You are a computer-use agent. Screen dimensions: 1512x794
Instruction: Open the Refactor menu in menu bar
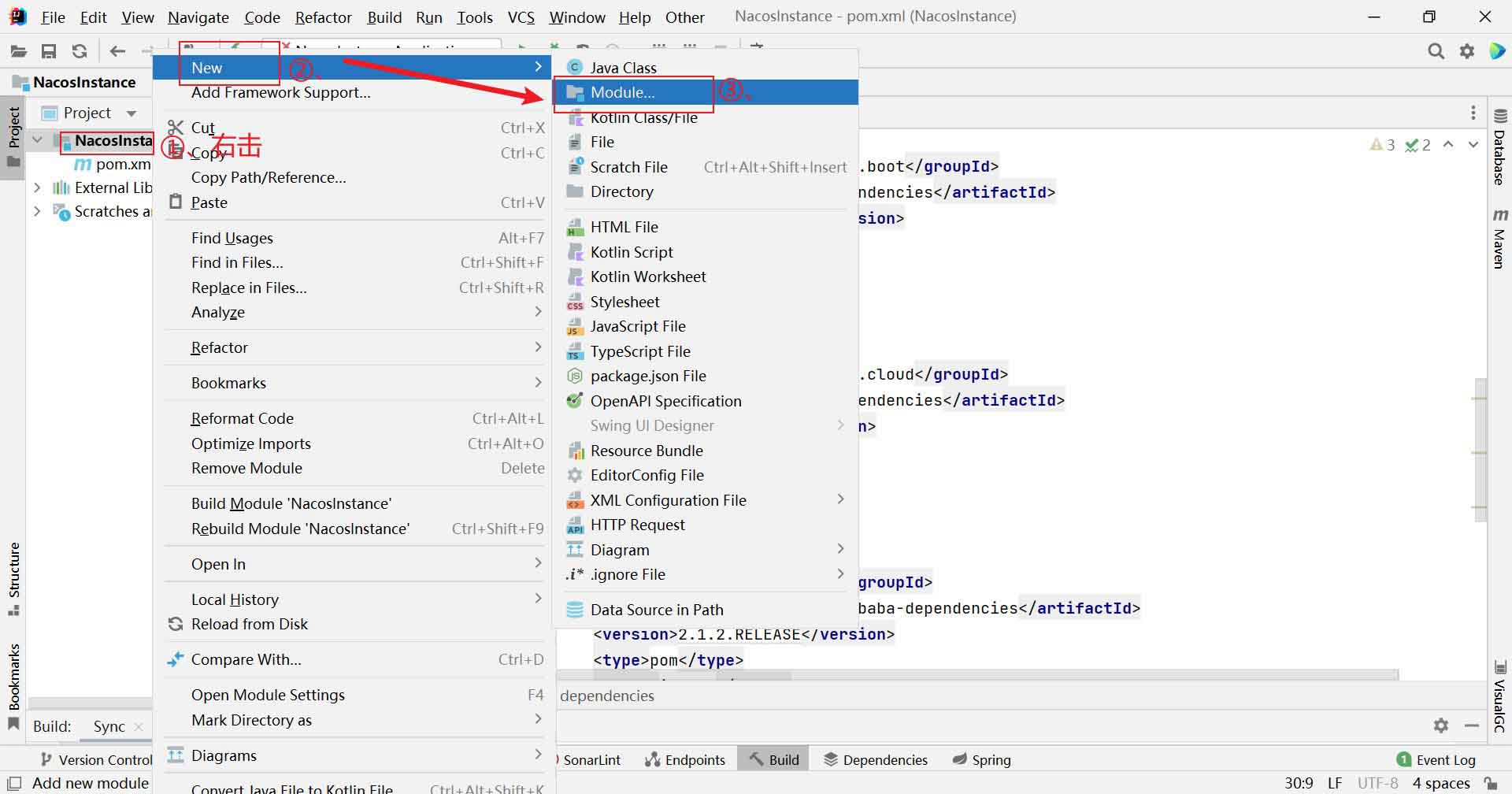pyautogui.click(x=323, y=17)
